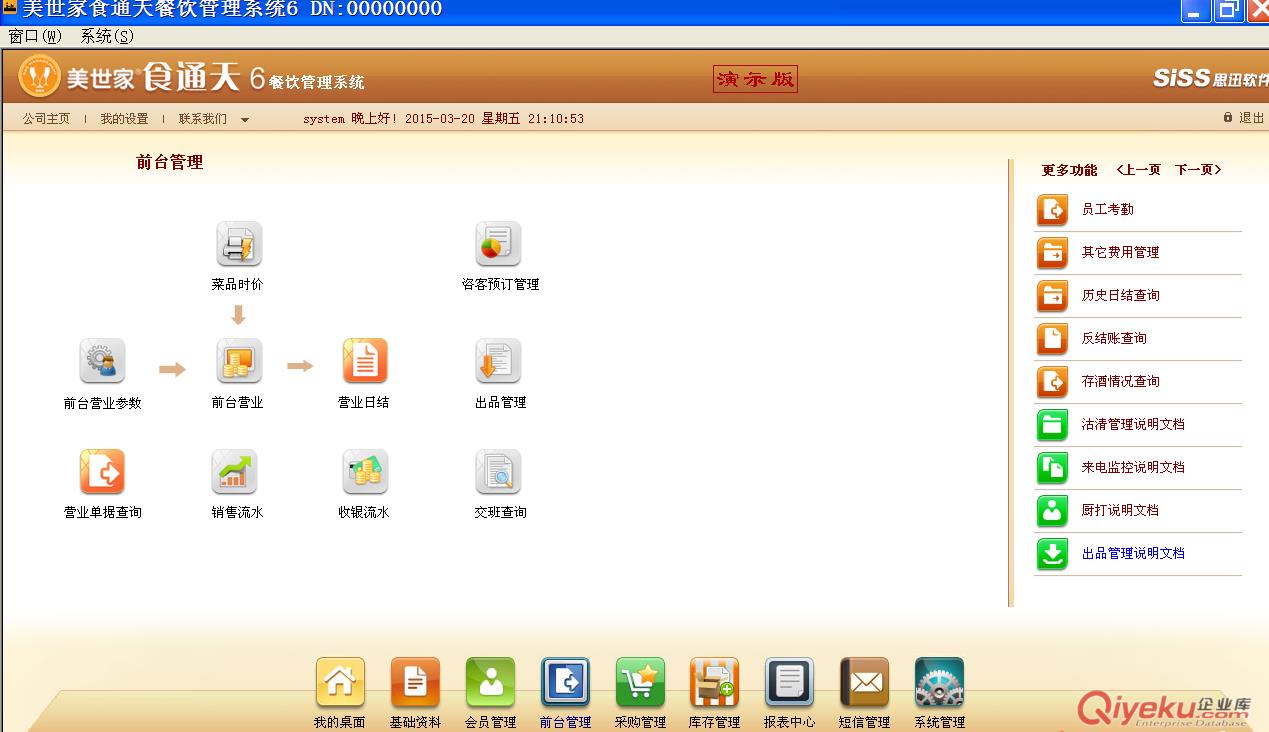
Task: Open 前台营业参数 gear icon
Action: pos(102,361)
